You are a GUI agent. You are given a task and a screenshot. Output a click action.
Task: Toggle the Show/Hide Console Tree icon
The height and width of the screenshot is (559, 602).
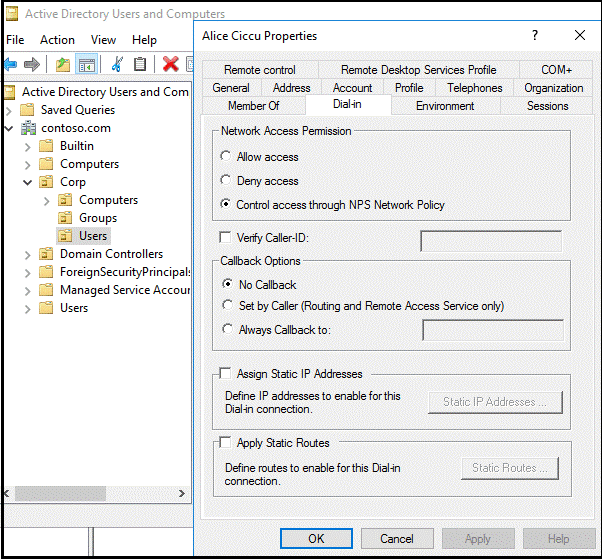click(86, 64)
